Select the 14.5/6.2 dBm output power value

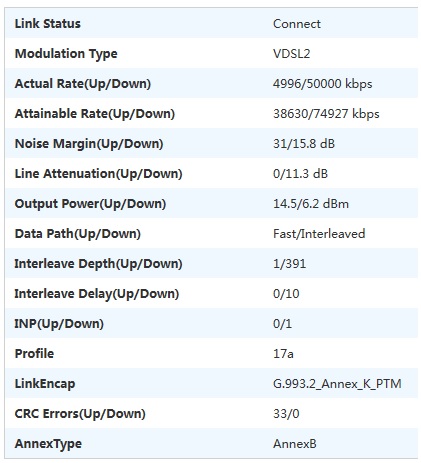[x=311, y=204]
